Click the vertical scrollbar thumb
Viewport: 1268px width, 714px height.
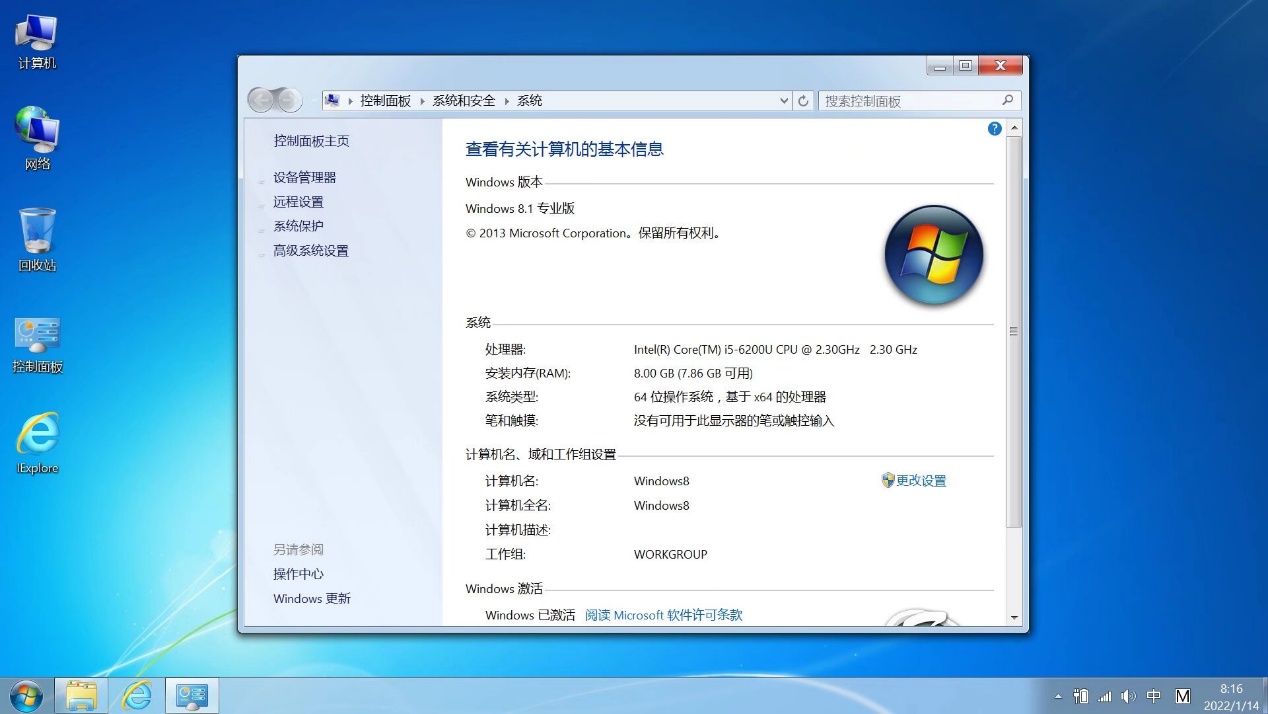point(1014,332)
